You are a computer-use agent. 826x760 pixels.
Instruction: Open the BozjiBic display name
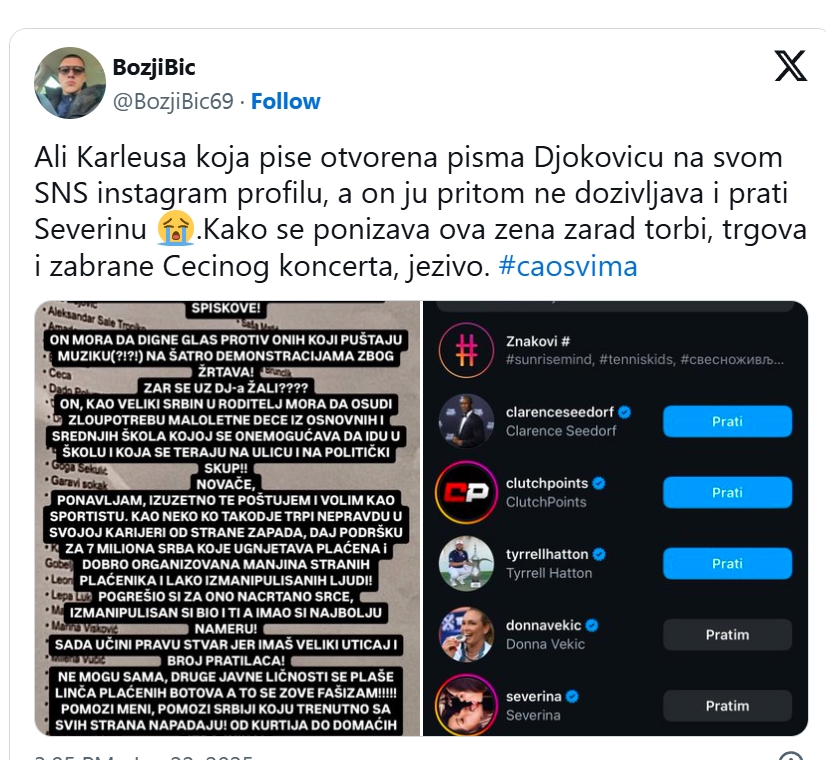pyautogui.click(x=154, y=67)
